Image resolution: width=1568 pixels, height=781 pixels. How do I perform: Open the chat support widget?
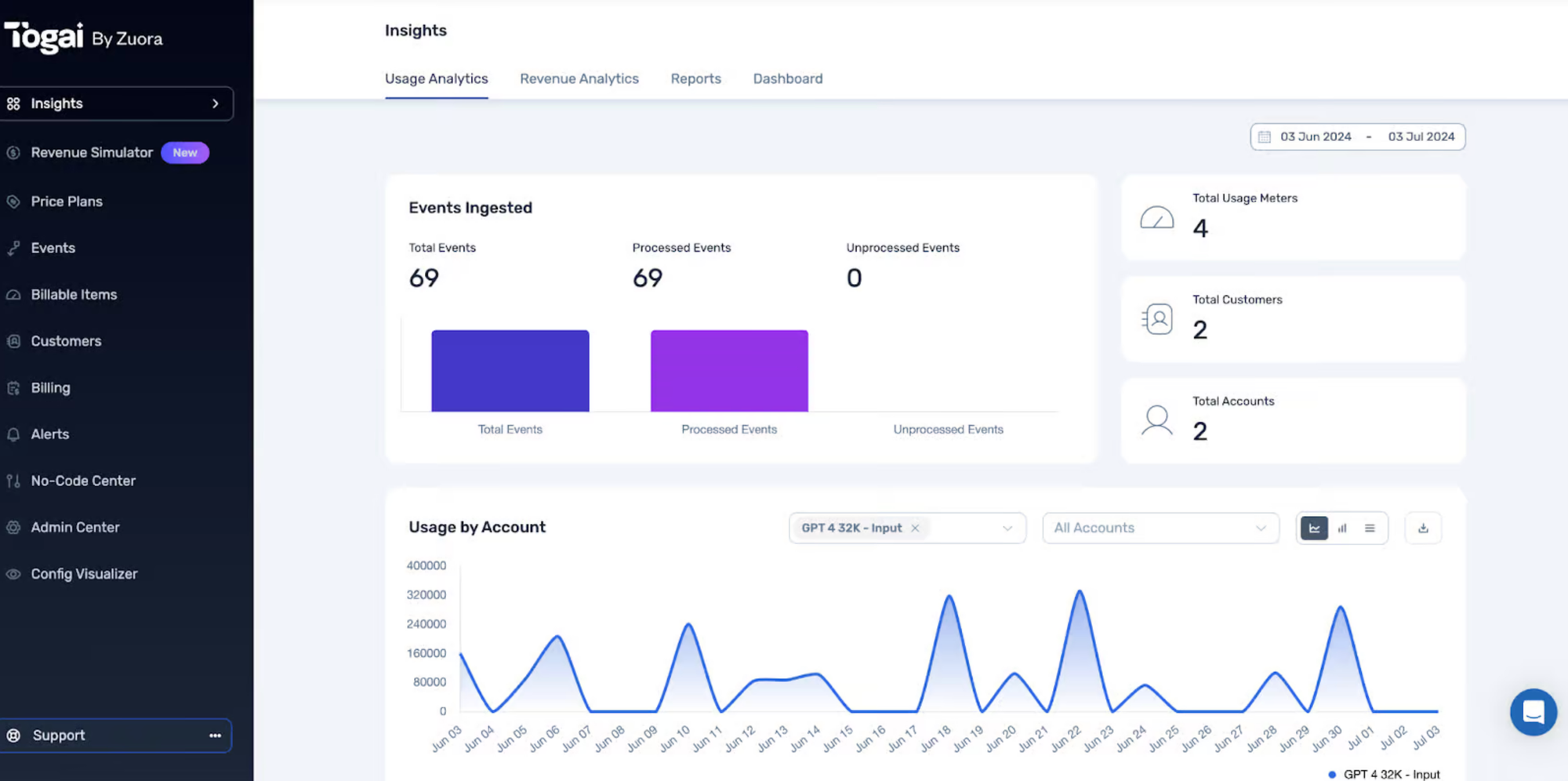1533,712
